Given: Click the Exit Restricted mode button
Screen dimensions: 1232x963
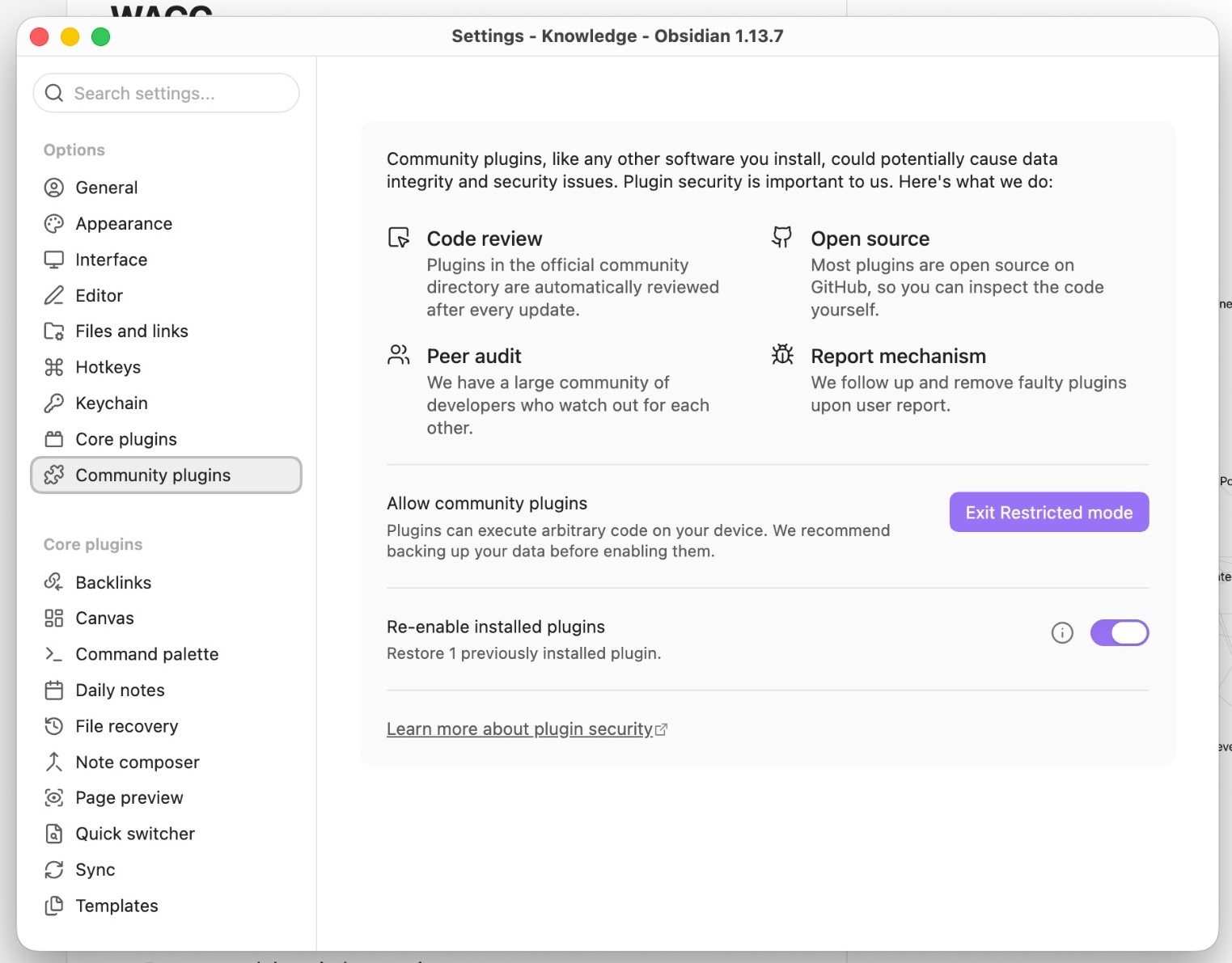Looking at the screenshot, I should click(1049, 513).
